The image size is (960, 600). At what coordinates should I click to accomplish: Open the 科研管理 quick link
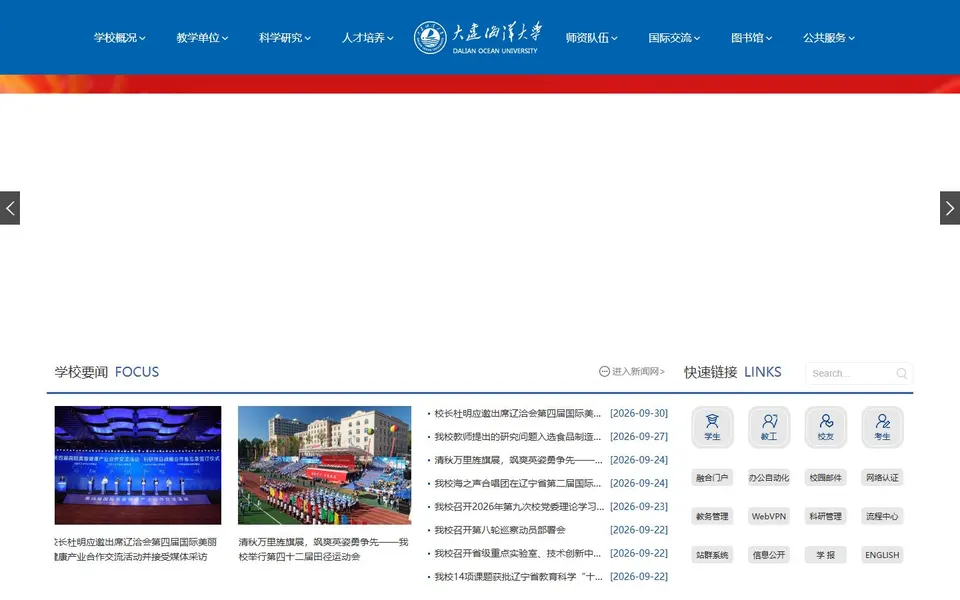click(825, 516)
